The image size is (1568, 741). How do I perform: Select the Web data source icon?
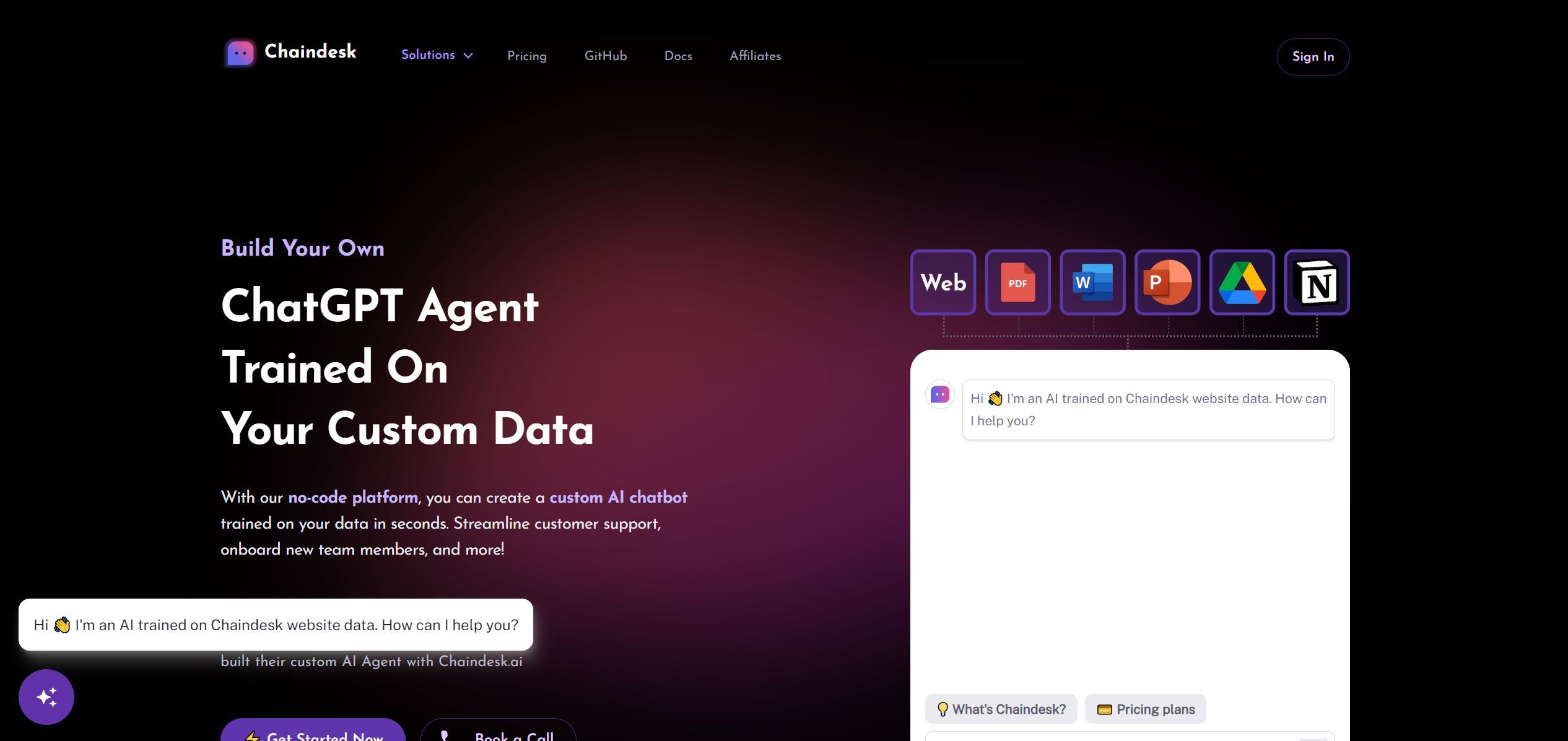tap(943, 282)
